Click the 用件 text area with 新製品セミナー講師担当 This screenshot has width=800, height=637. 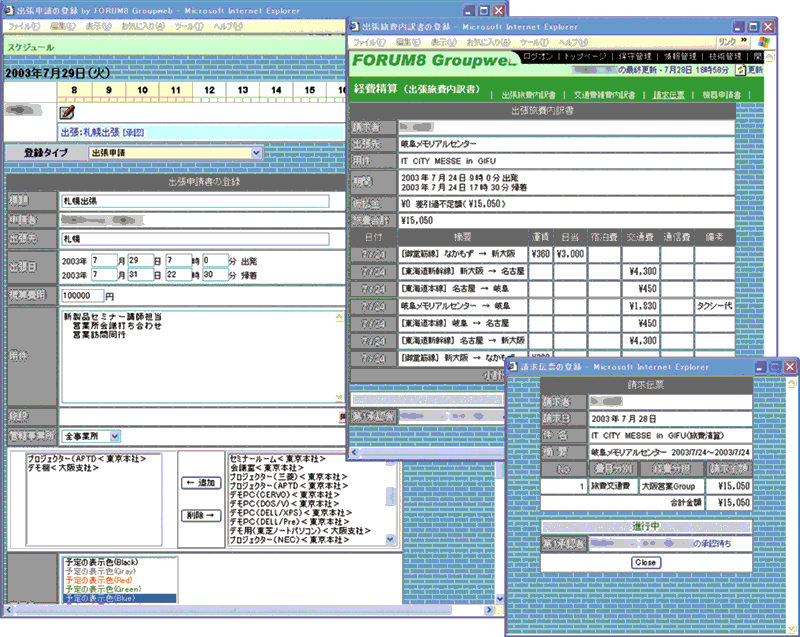coord(202,356)
